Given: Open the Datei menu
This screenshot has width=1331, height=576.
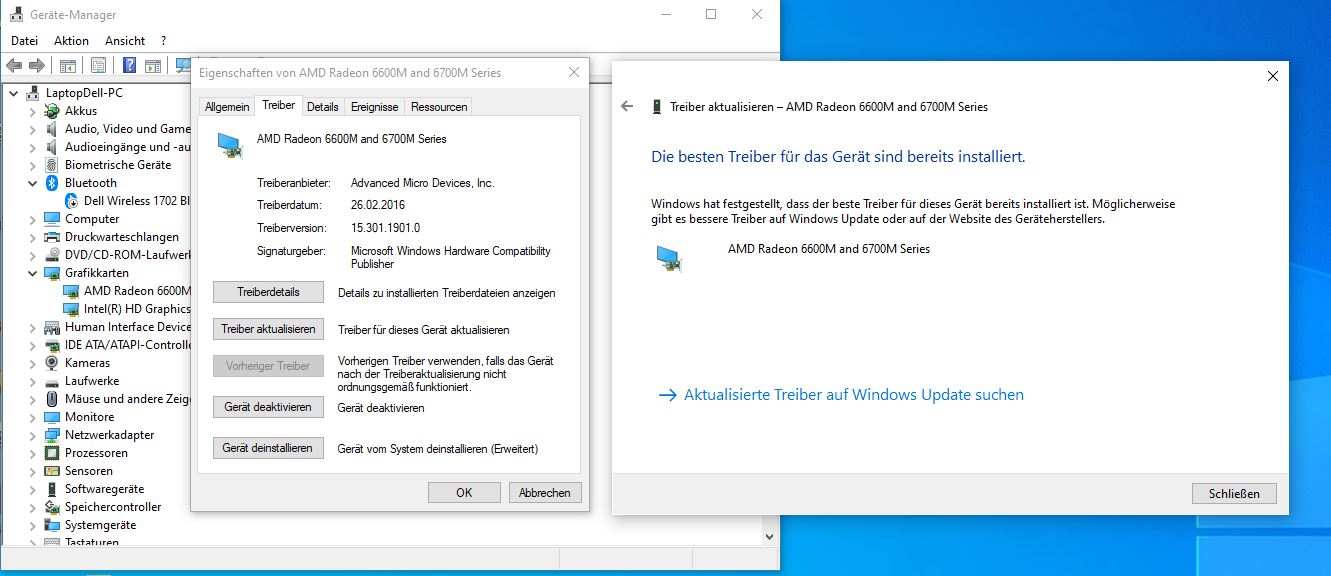Looking at the screenshot, I should point(24,41).
